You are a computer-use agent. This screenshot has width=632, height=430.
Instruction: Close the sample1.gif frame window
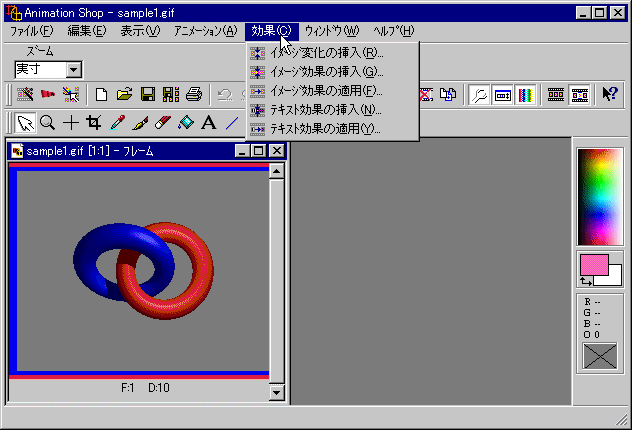(x=276, y=151)
